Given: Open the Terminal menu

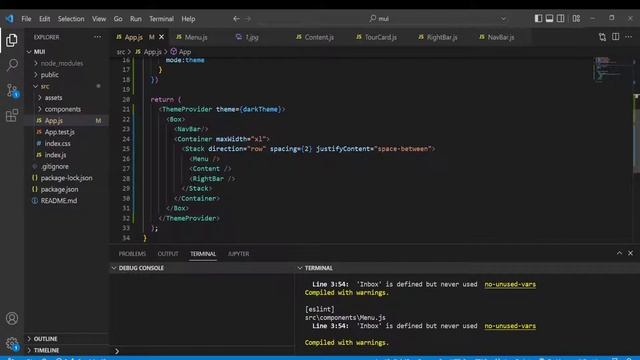Looking at the screenshot, I should tap(161, 19).
